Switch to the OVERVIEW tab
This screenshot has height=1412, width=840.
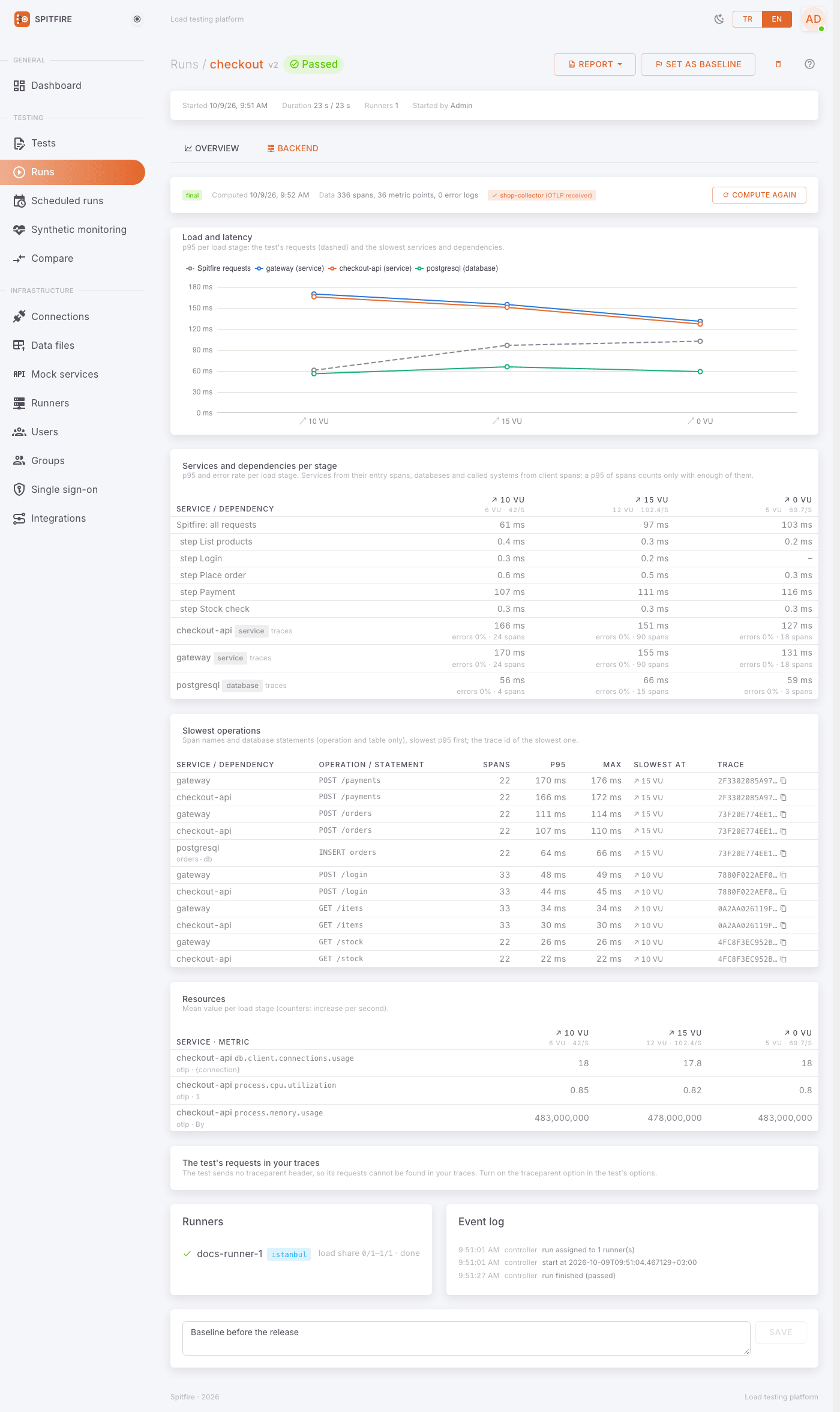point(211,148)
